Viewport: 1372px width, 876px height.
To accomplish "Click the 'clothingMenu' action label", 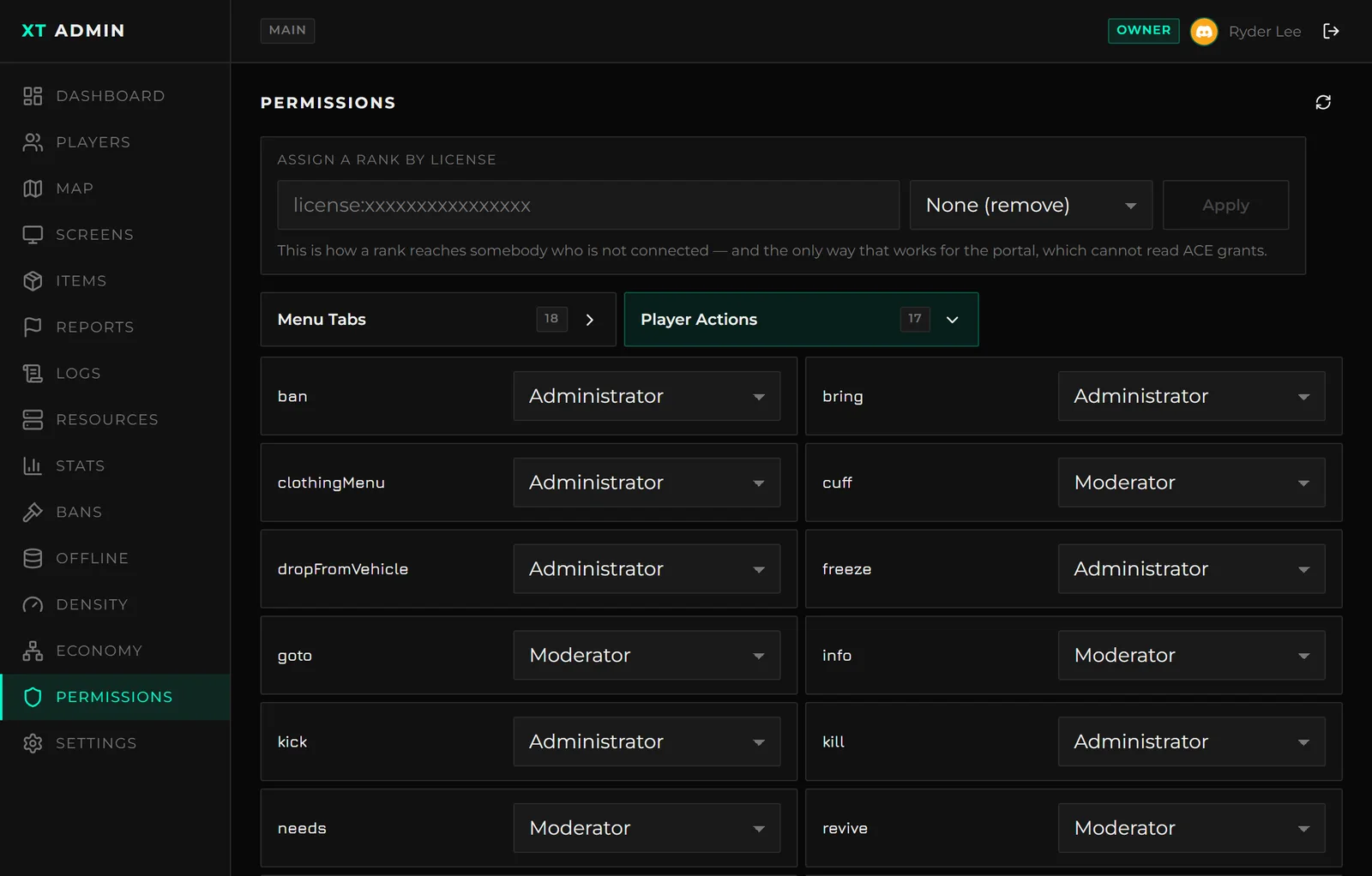I will pyautogui.click(x=331, y=483).
